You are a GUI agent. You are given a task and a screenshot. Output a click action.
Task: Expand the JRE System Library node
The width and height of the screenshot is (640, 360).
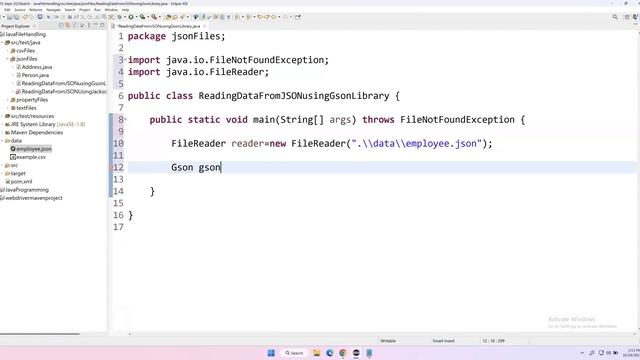point(2,124)
